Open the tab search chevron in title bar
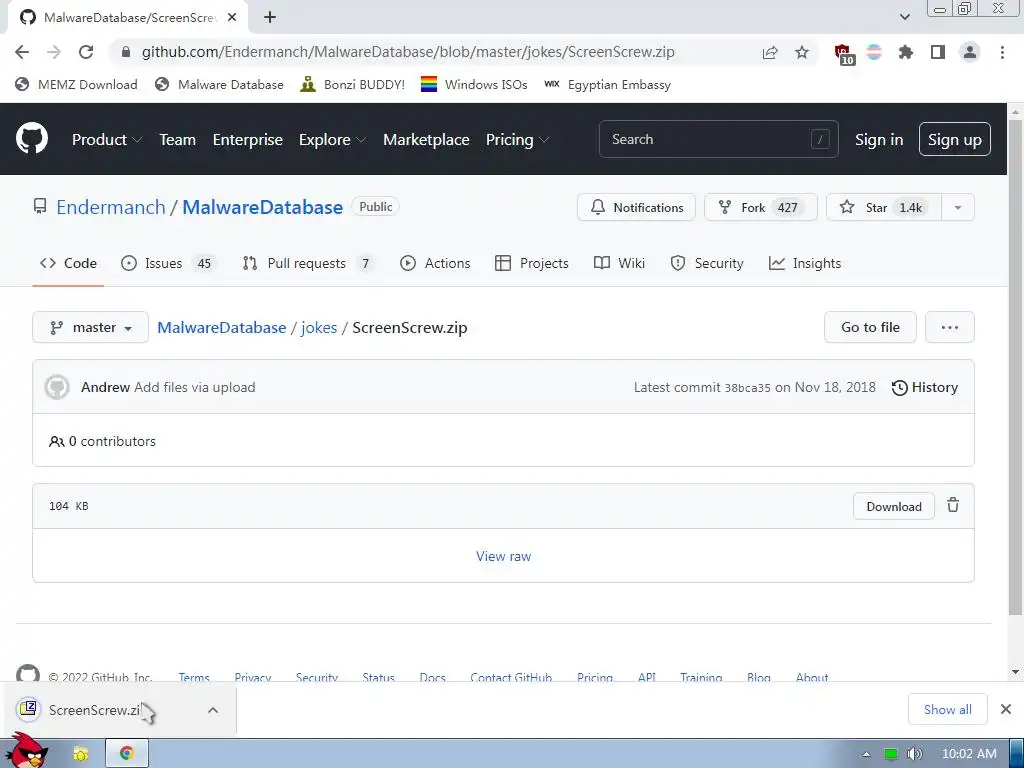The image size is (1024, 768). coord(904,17)
